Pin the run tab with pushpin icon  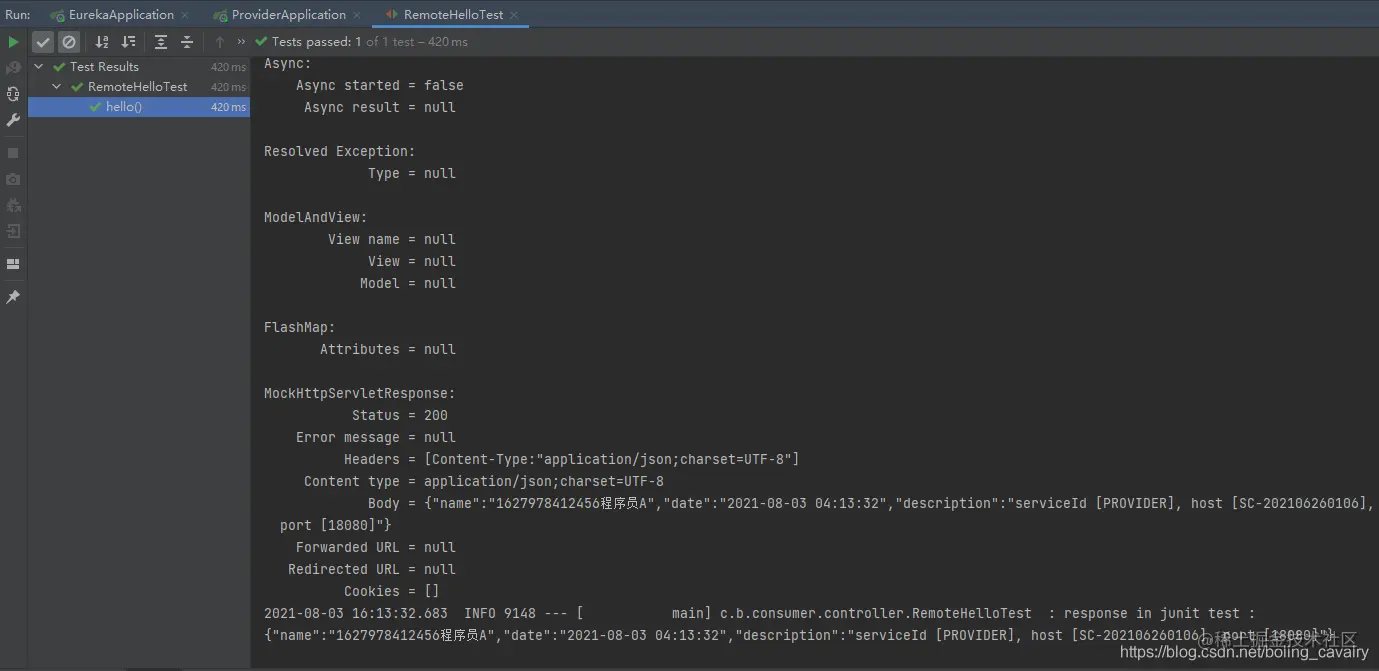[13, 297]
